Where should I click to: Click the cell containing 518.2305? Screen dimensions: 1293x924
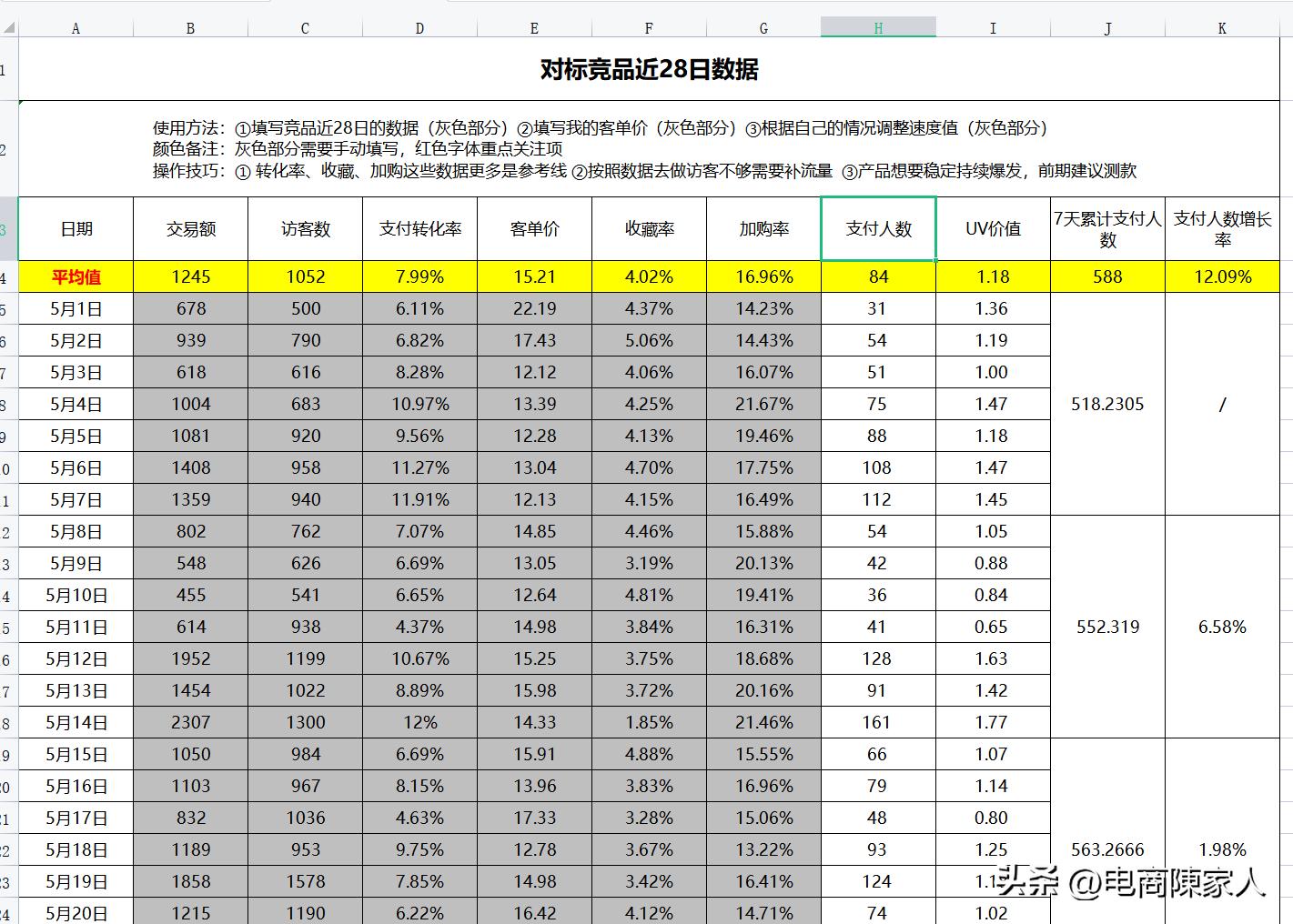pos(1106,404)
